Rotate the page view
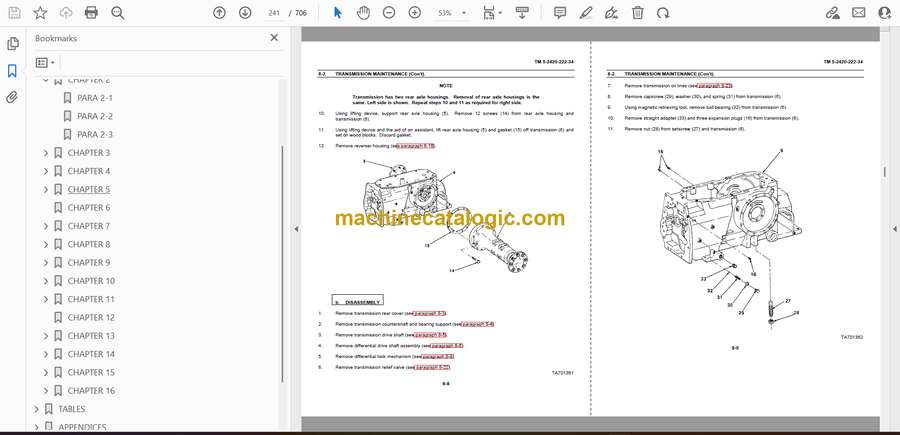 [663, 13]
